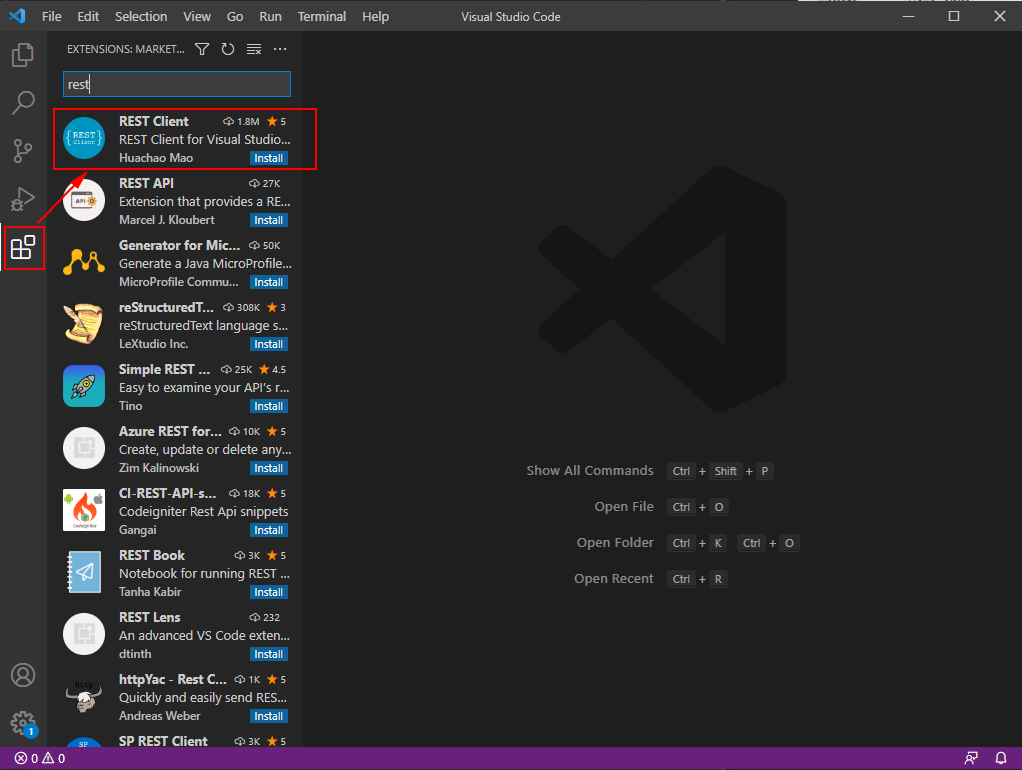Open the Selection menu
This screenshot has width=1022, height=770.
click(x=141, y=16)
